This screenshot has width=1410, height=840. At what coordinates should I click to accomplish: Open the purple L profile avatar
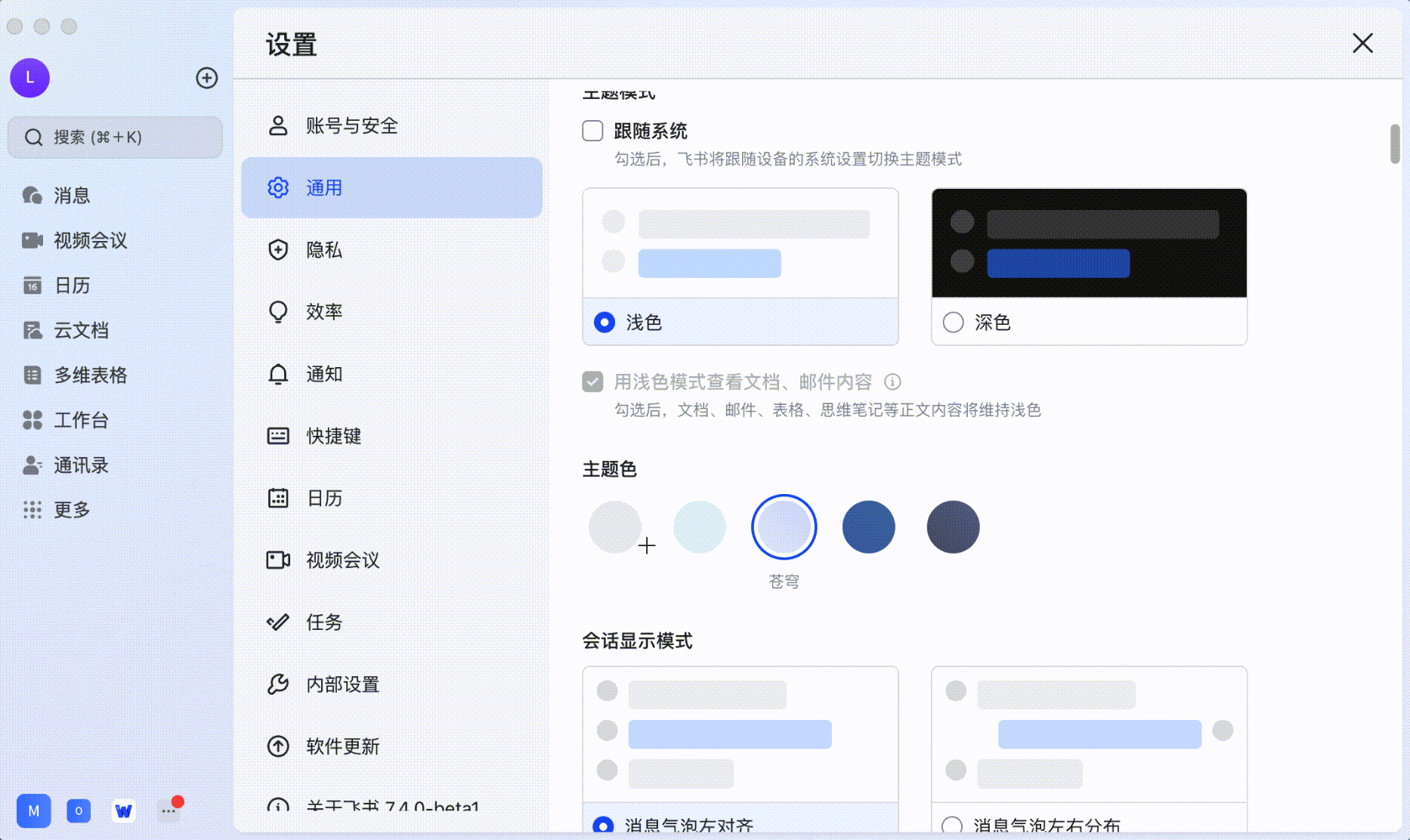[x=29, y=78]
